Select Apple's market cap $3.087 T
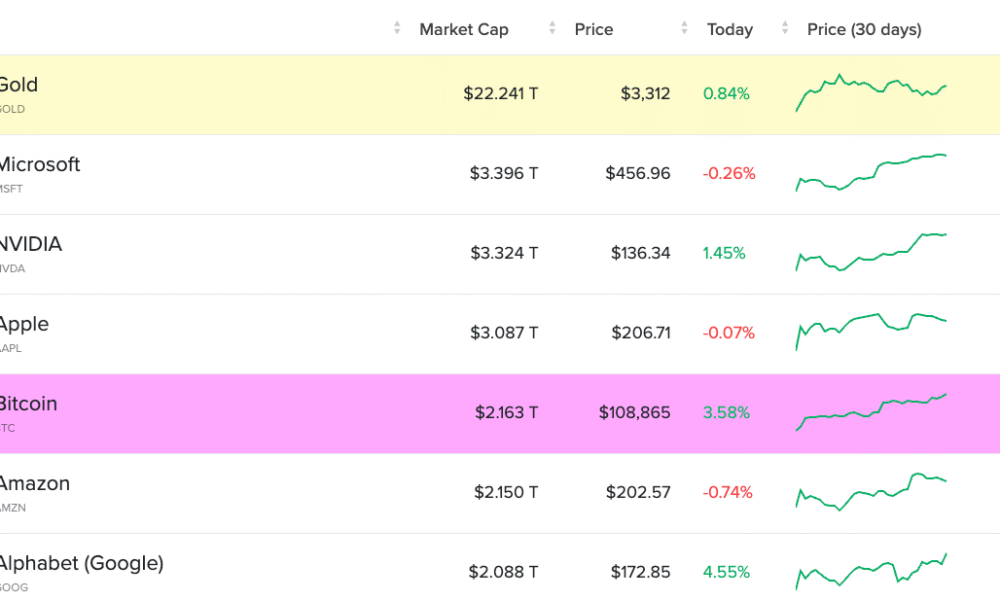Image resolution: width=1000 pixels, height=600 pixels. coord(504,333)
